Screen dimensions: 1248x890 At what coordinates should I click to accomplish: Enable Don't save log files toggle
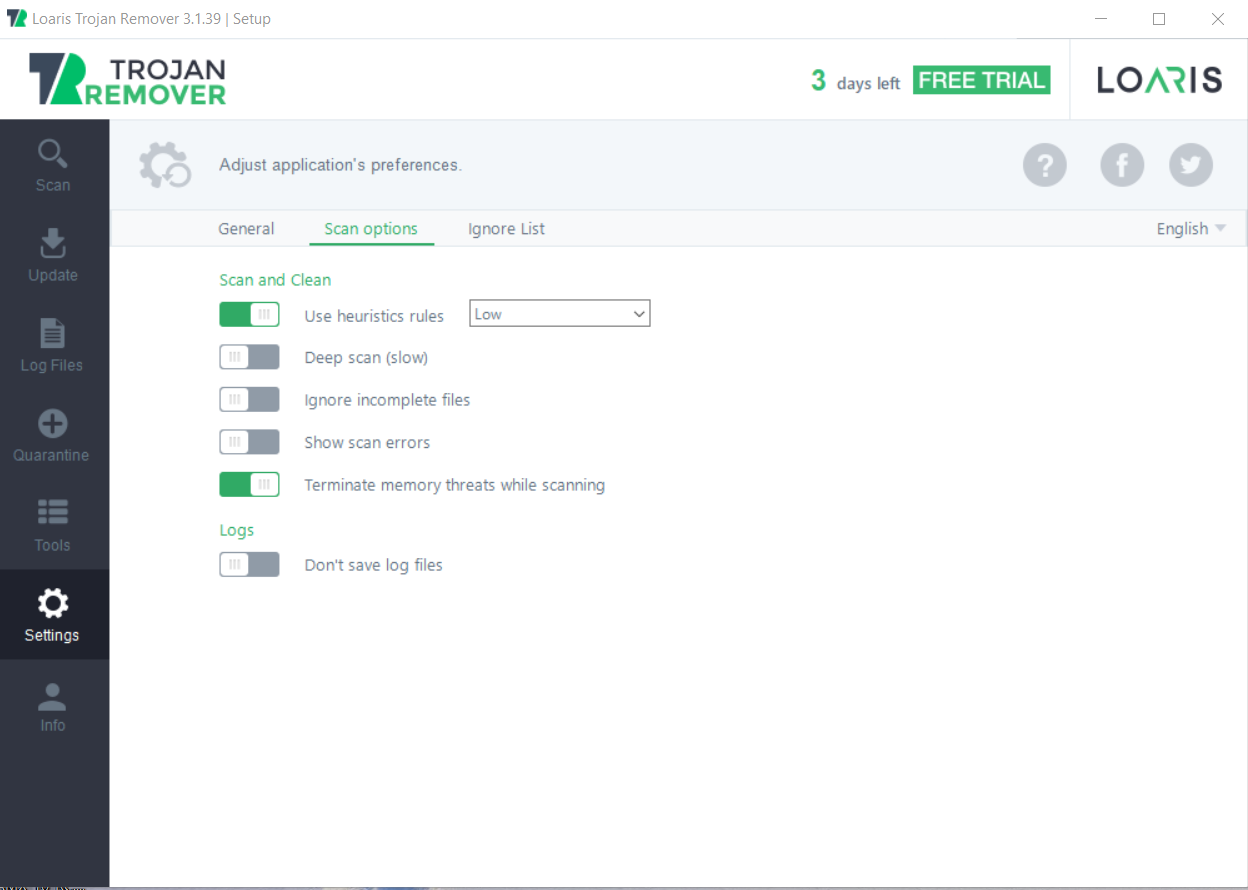click(249, 565)
